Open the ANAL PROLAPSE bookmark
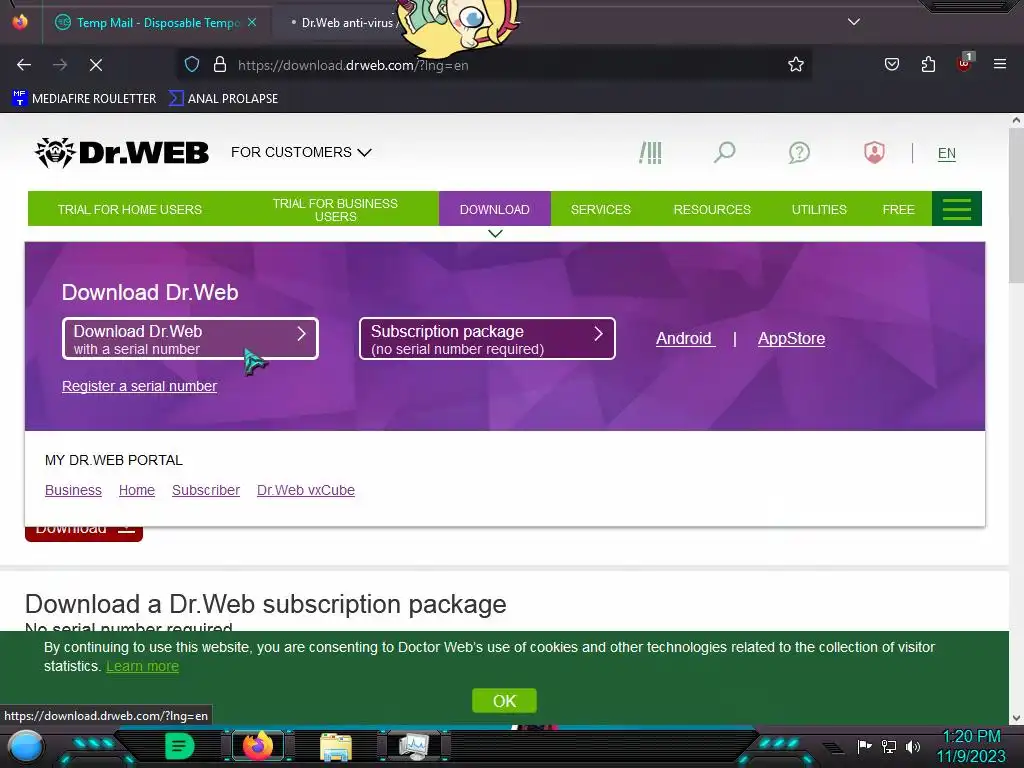 pos(223,99)
